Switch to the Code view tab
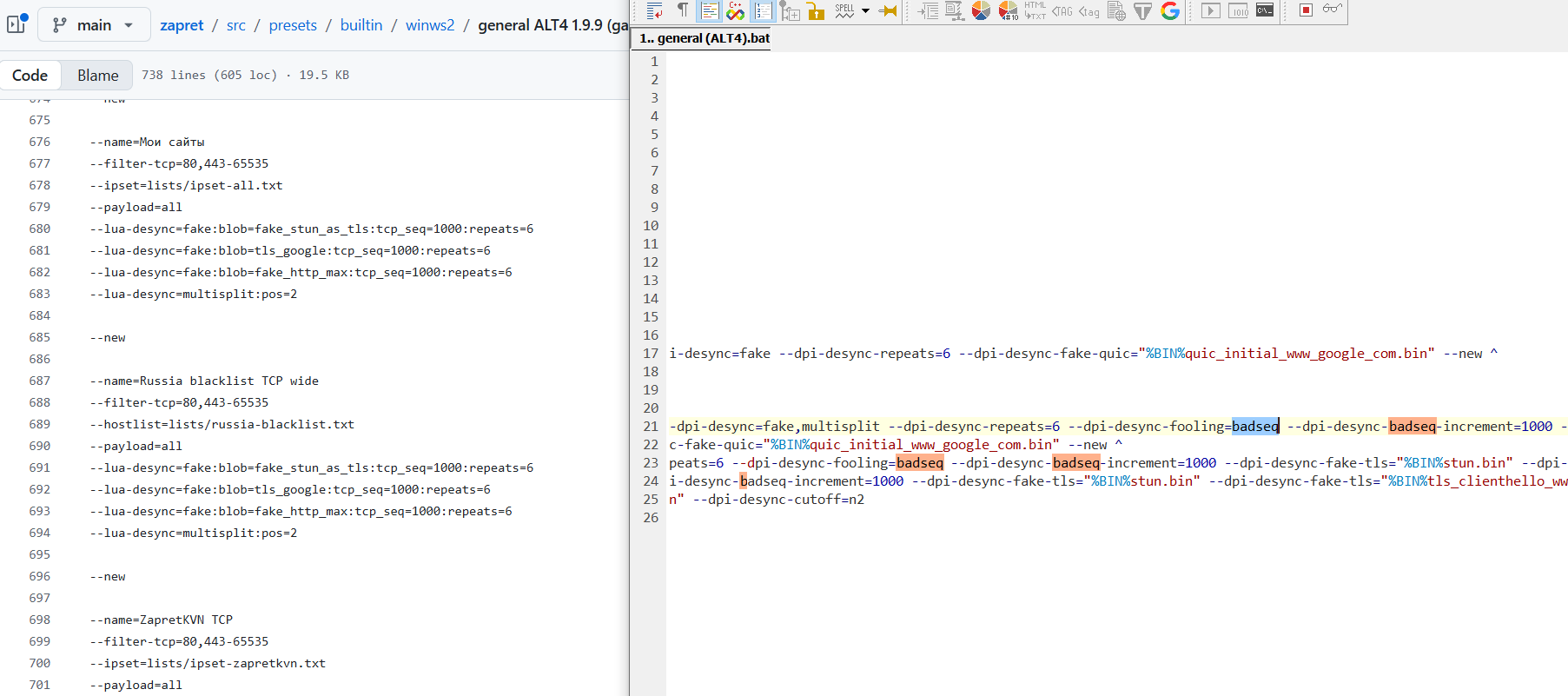Image resolution: width=1568 pixels, height=696 pixels. click(30, 75)
